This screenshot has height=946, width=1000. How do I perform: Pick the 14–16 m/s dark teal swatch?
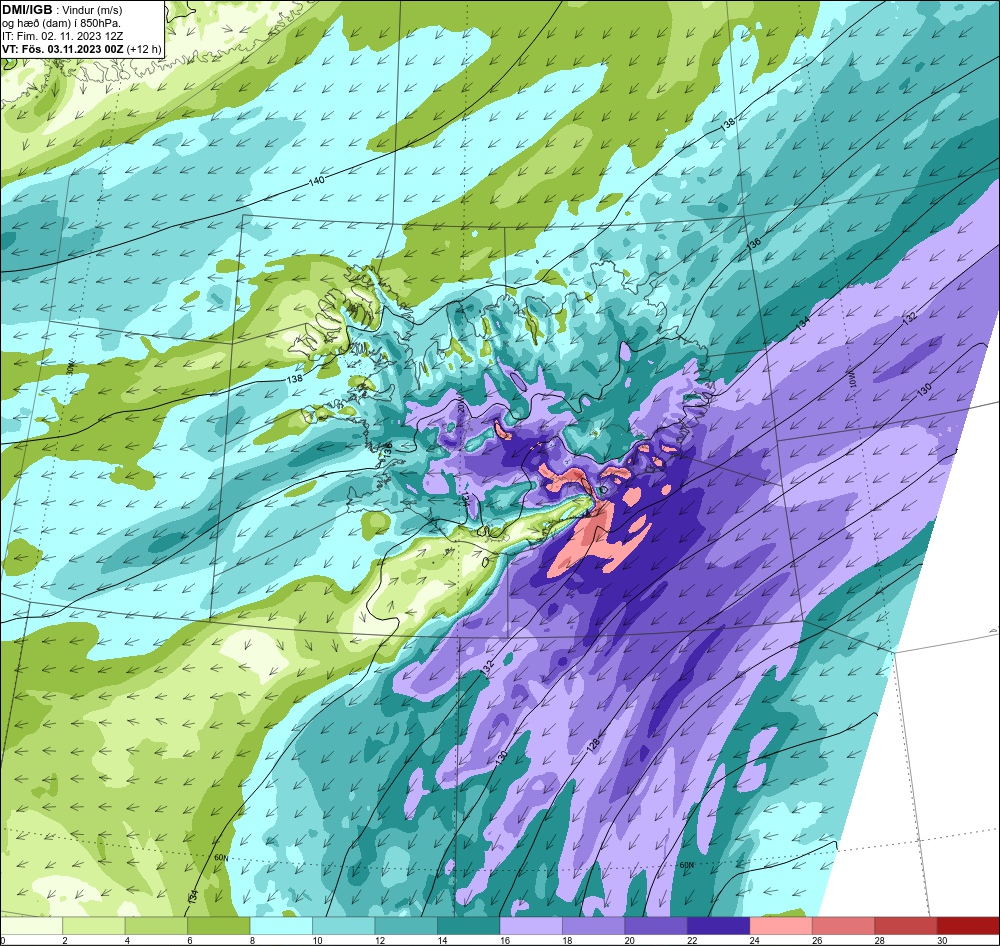click(x=469, y=925)
